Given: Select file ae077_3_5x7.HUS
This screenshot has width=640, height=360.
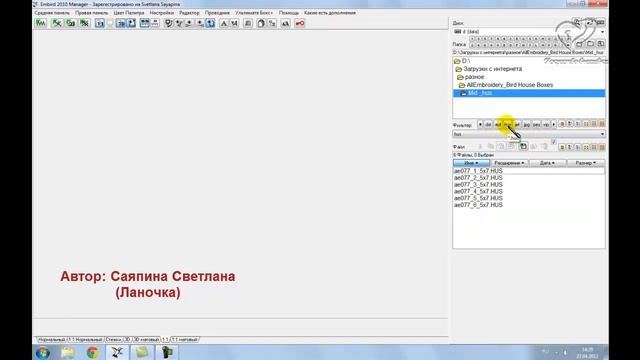Looking at the screenshot, I should tap(478, 184).
